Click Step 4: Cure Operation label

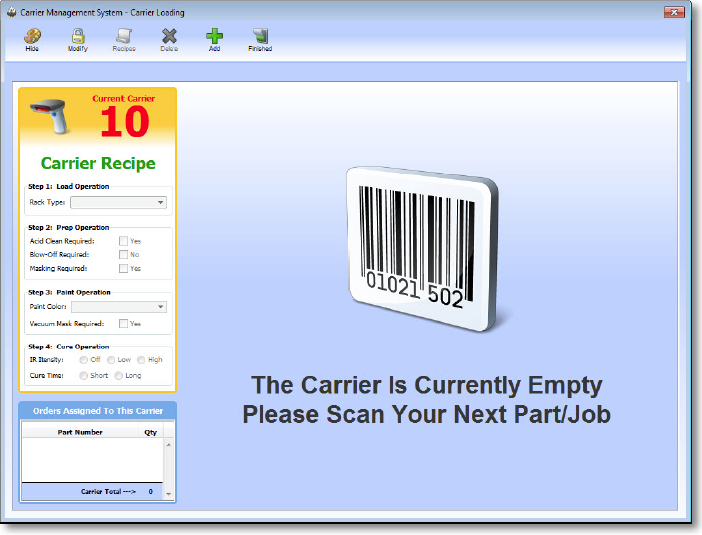tap(68, 347)
